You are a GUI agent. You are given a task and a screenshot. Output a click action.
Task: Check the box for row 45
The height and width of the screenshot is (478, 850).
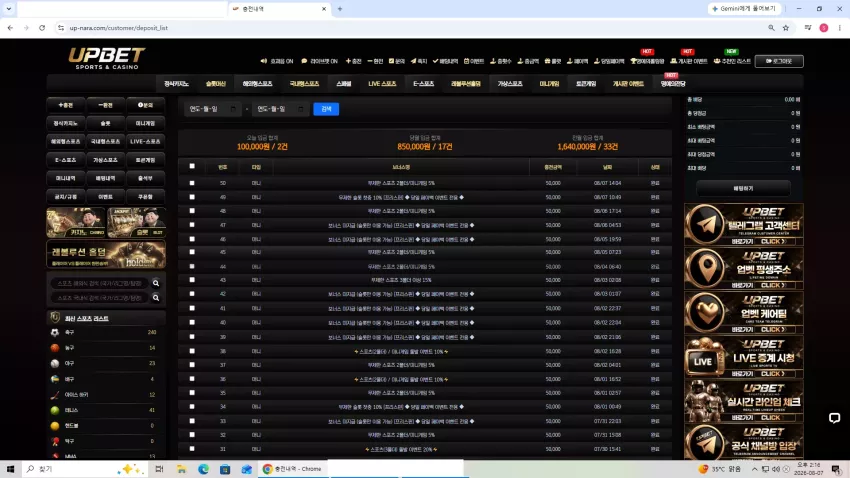pos(192,252)
